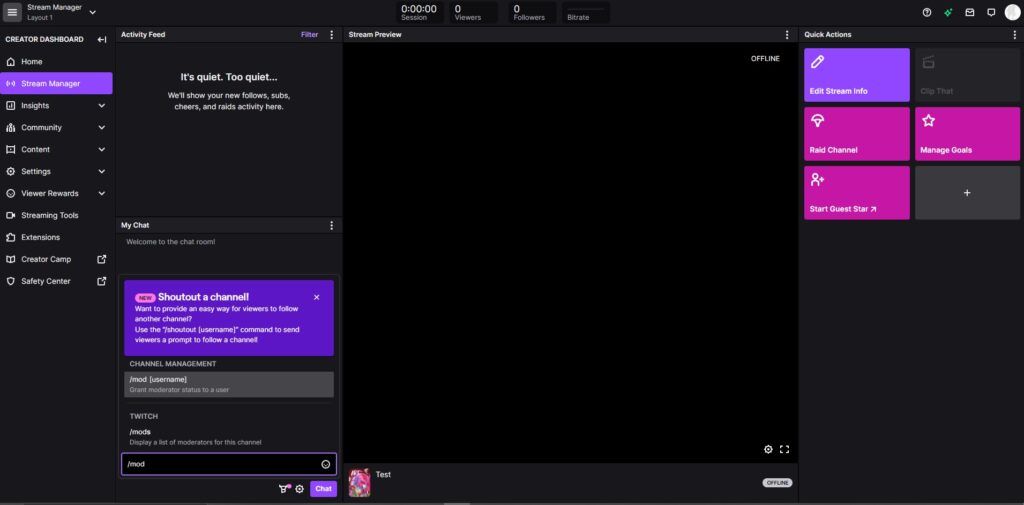Select the /mods command suggestion
Screen dimensions: 1024x505
(x=229, y=436)
